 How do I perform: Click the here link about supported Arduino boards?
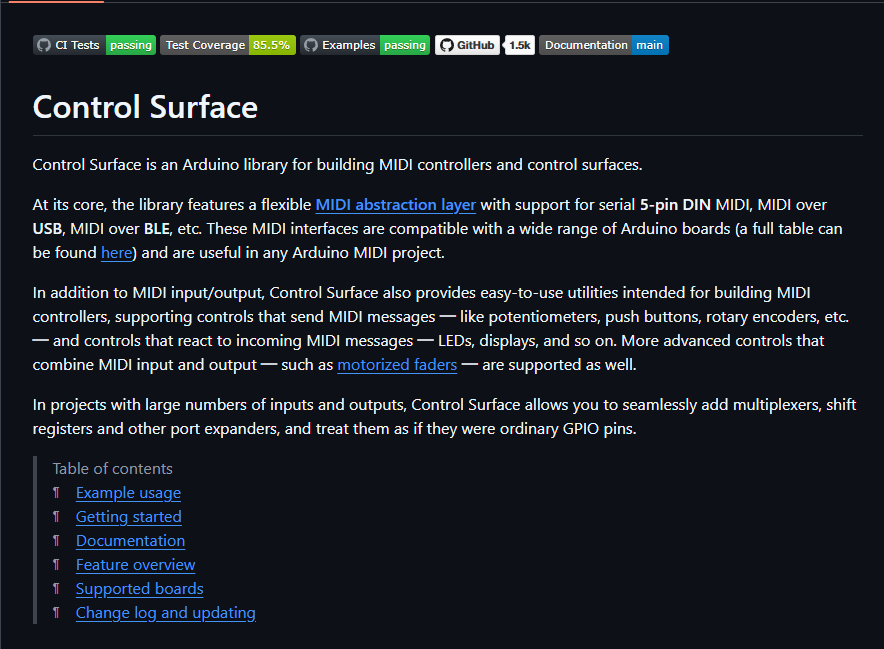(117, 252)
